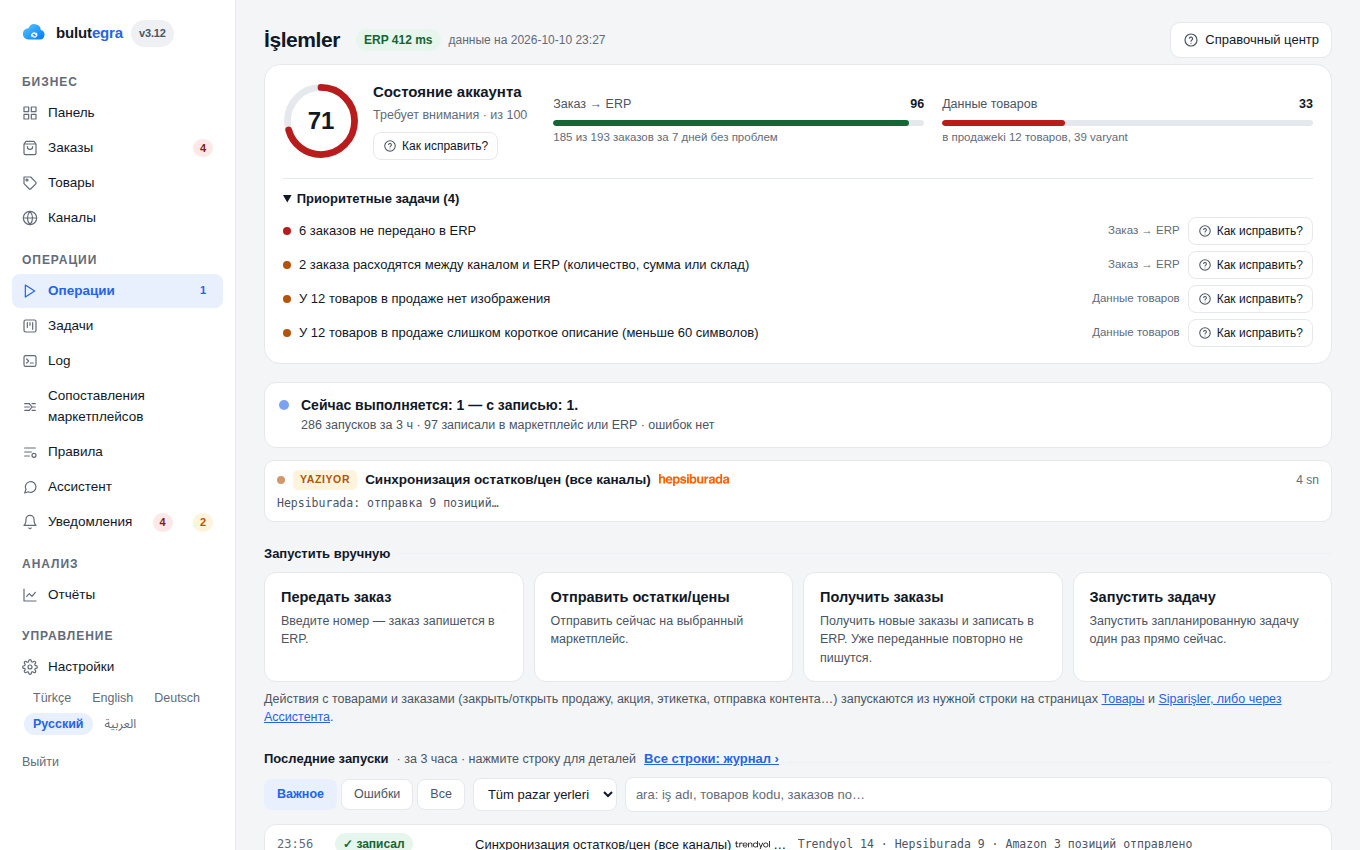This screenshot has width=1360, height=850.
Task: Collapse the Приоритетные задачи list
Action: (x=371, y=199)
